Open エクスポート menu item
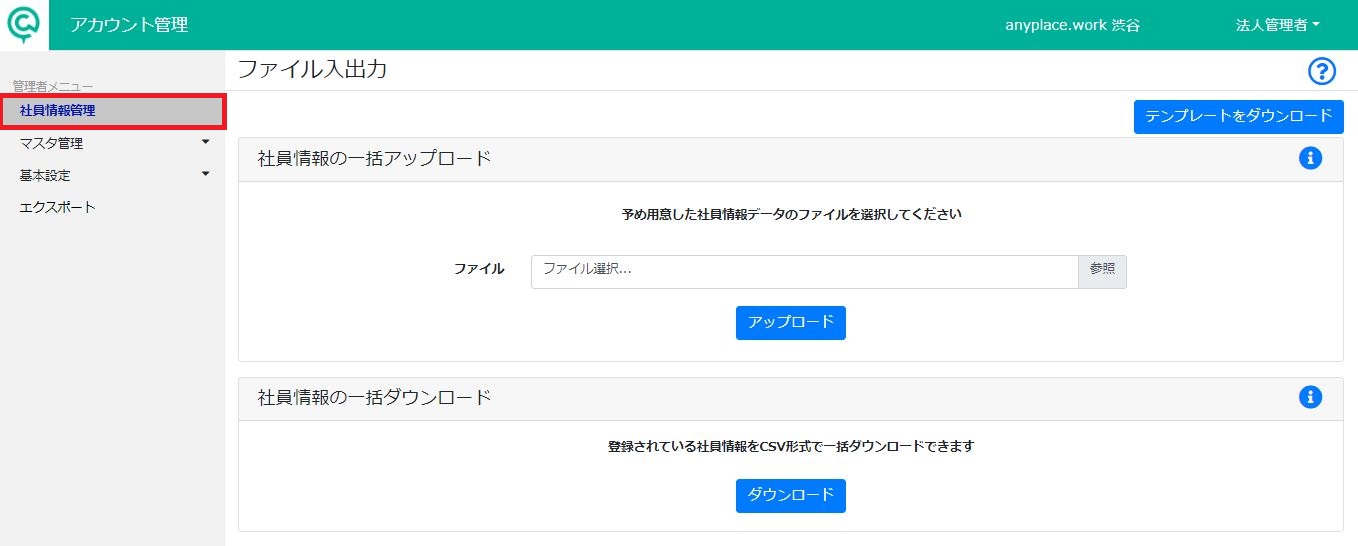 pos(58,207)
